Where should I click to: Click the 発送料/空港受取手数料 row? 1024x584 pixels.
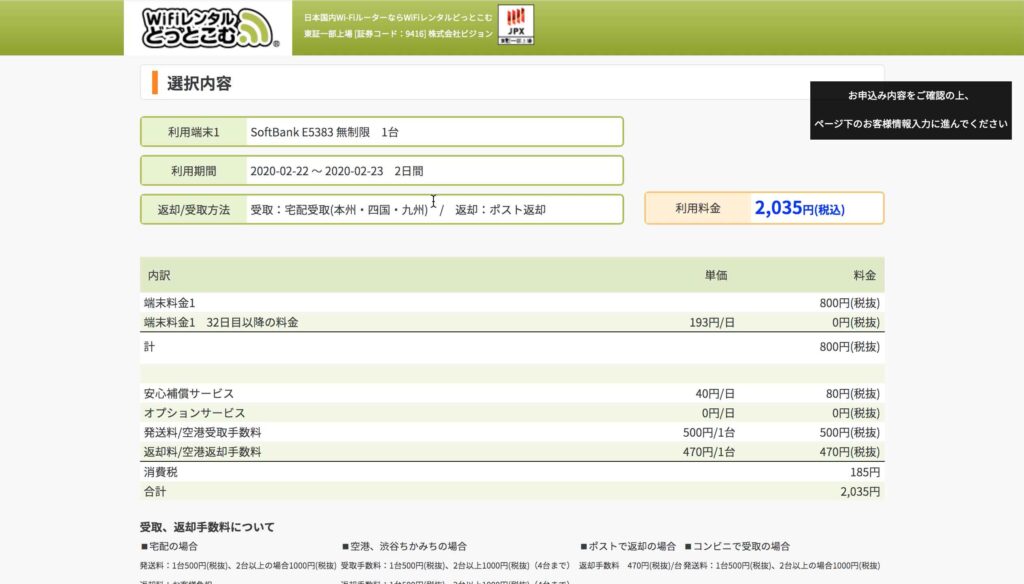click(511, 433)
